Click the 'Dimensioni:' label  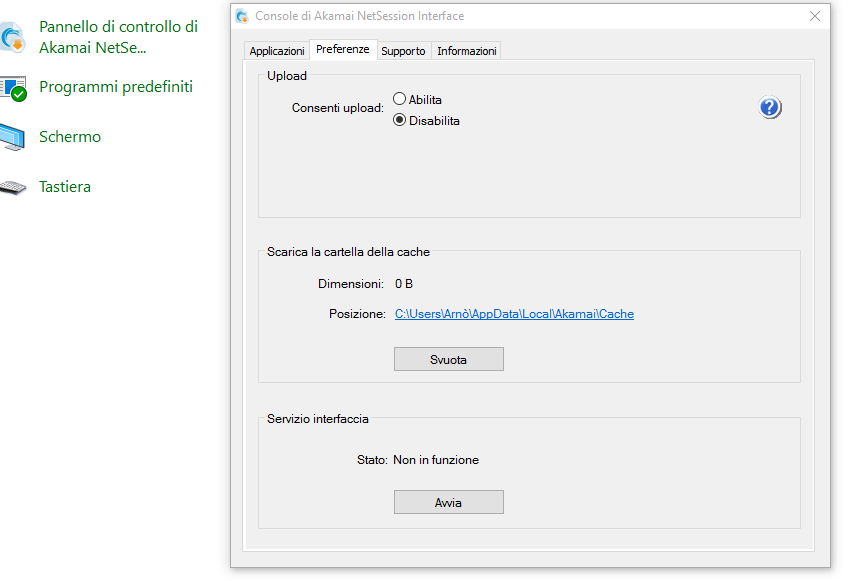pyautogui.click(x=351, y=284)
